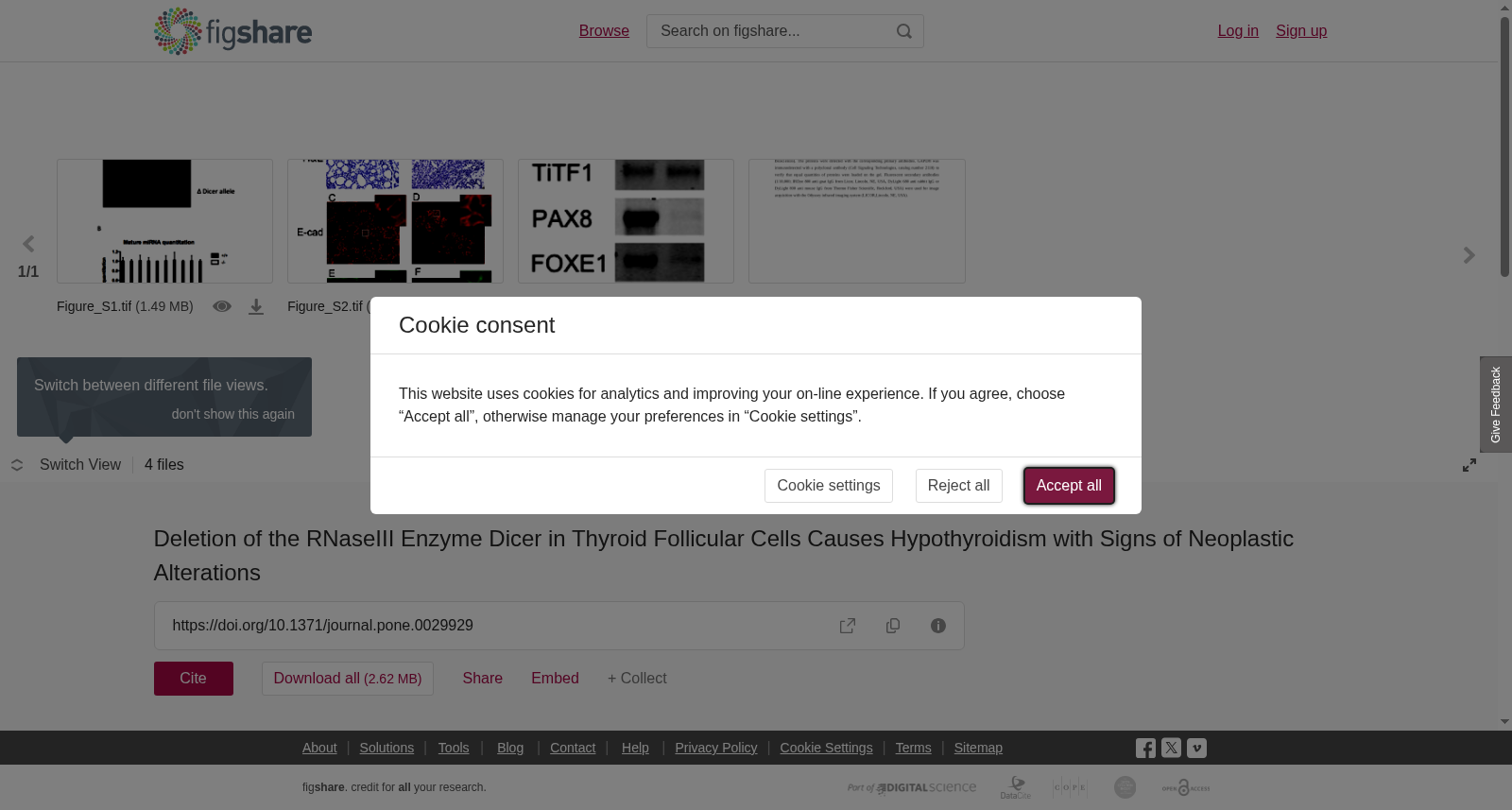Open fullscreen viewer with the expand icon
Viewport: 1512px width, 810px height.
coord(1469,465)
